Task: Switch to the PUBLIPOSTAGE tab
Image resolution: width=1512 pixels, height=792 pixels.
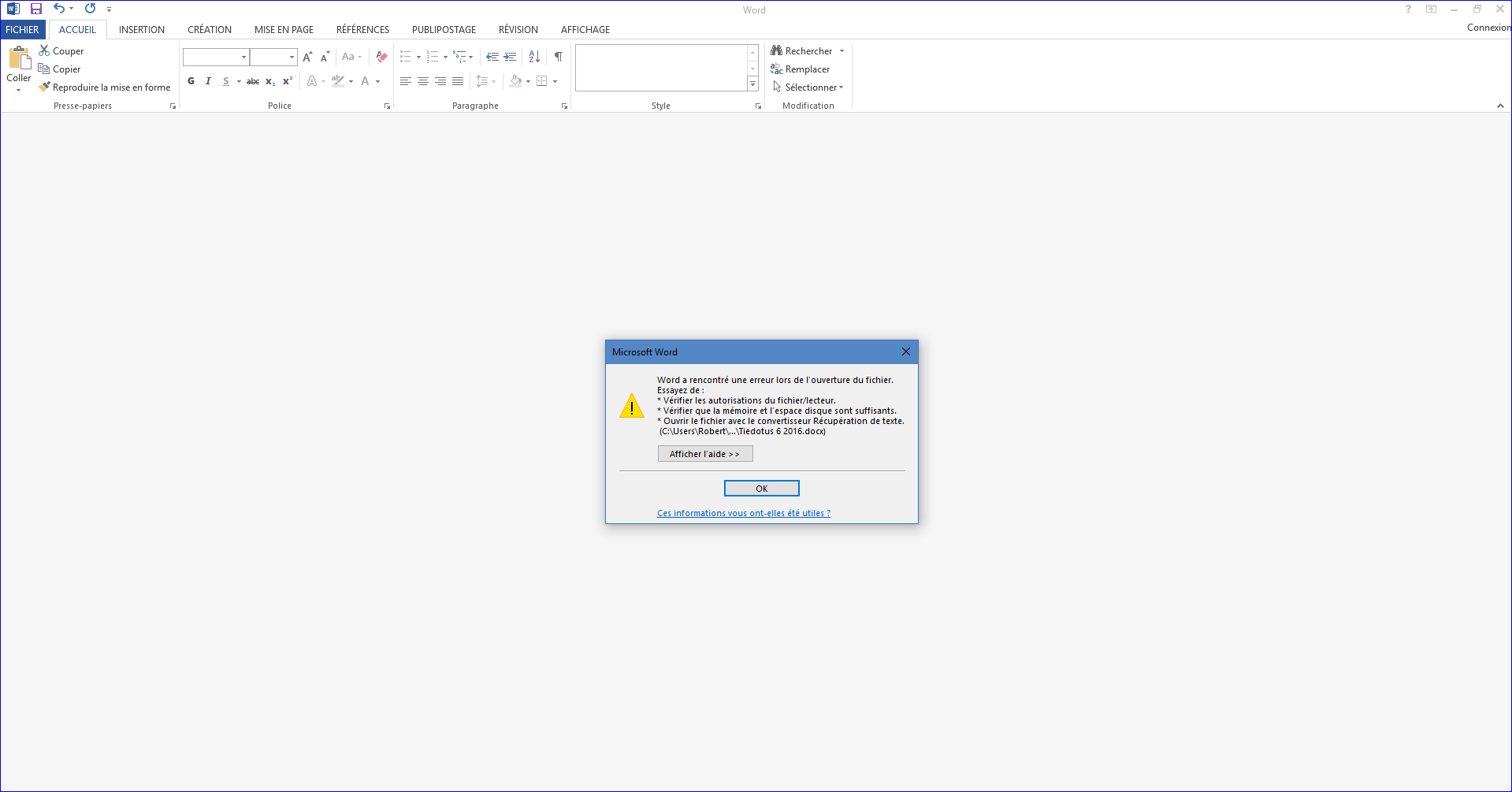Action: point(444,30)
